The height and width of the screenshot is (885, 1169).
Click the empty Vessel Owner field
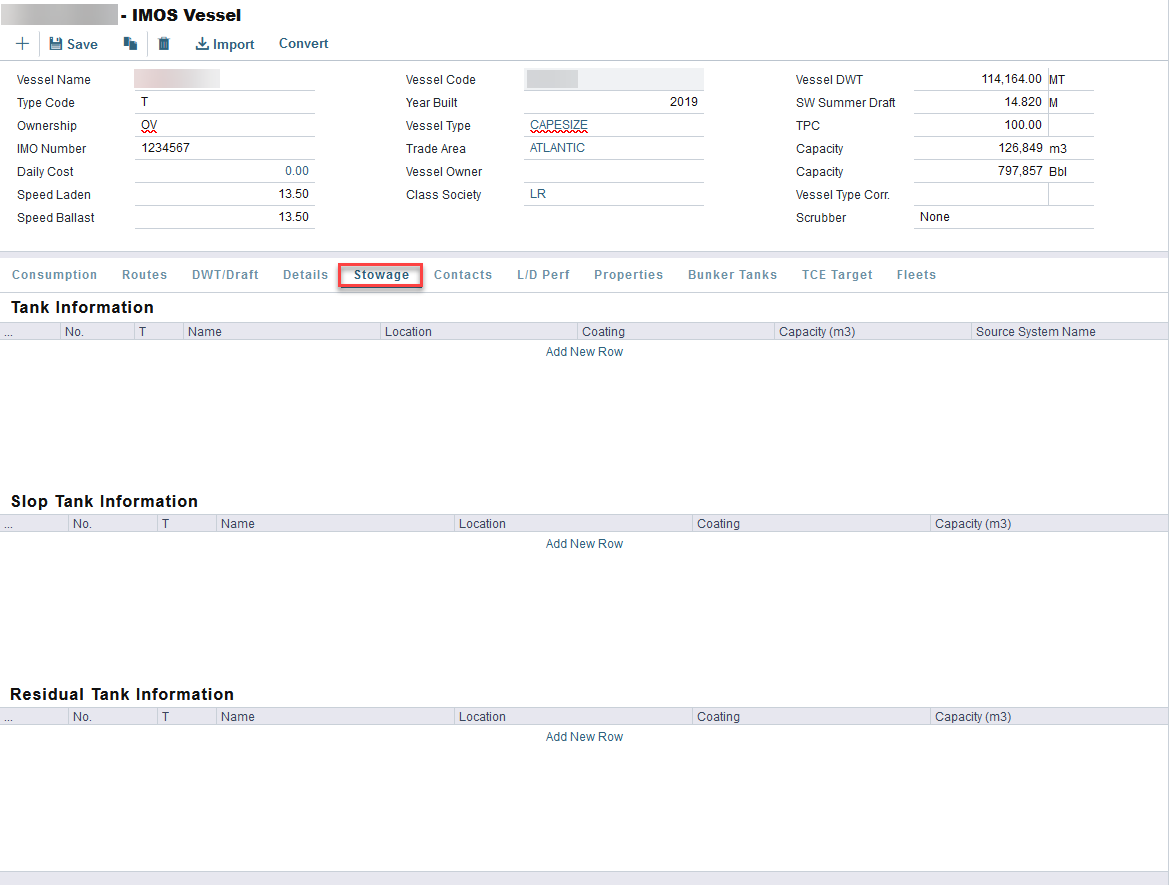pos(613,171)
